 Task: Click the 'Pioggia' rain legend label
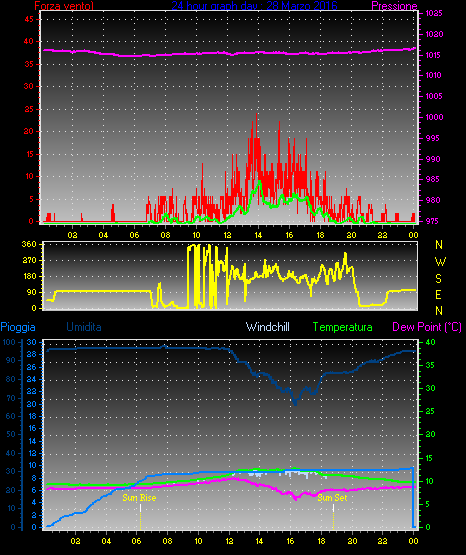coord(18,327)
